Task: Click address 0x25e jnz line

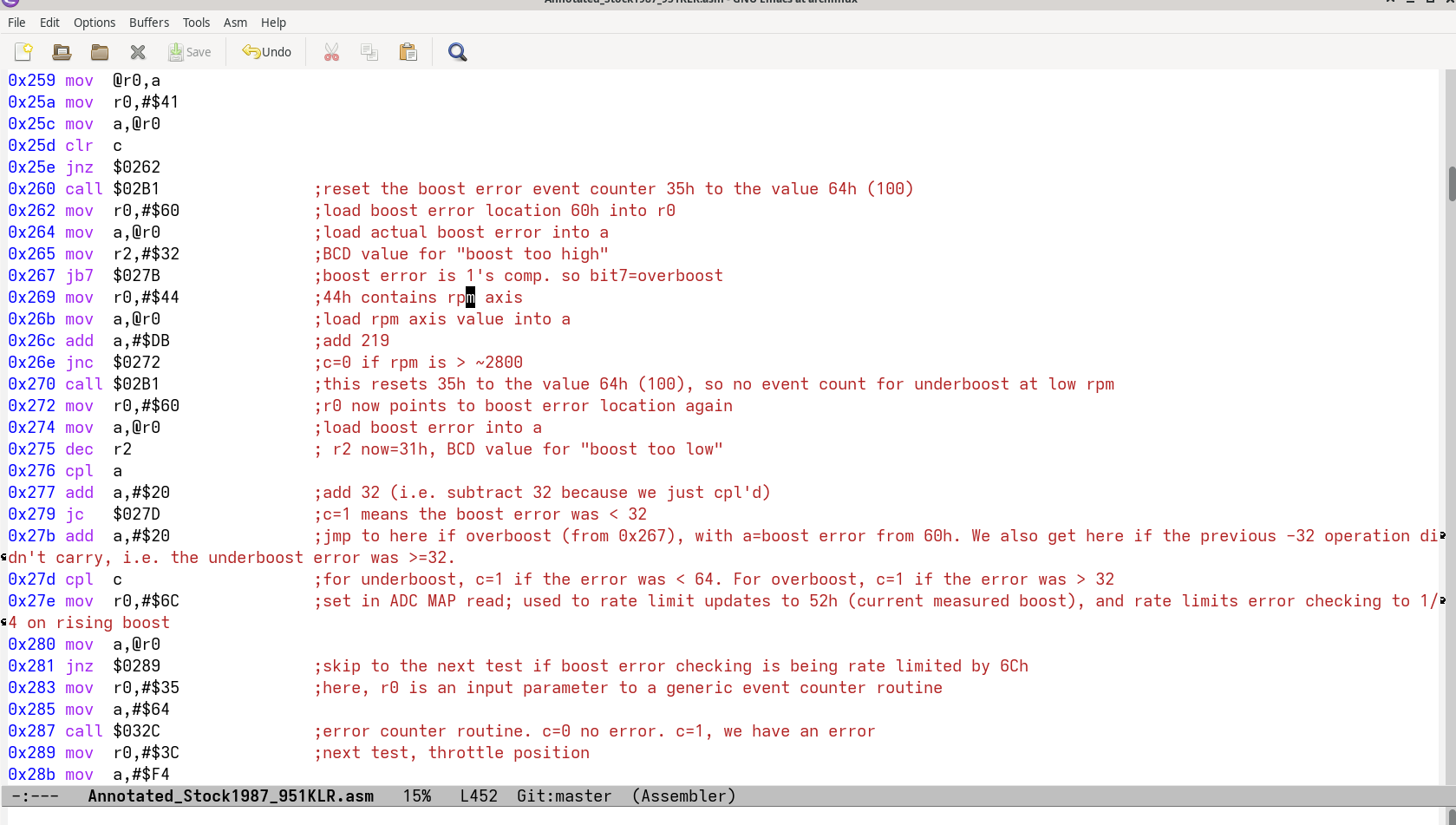Action: [31, 167]
